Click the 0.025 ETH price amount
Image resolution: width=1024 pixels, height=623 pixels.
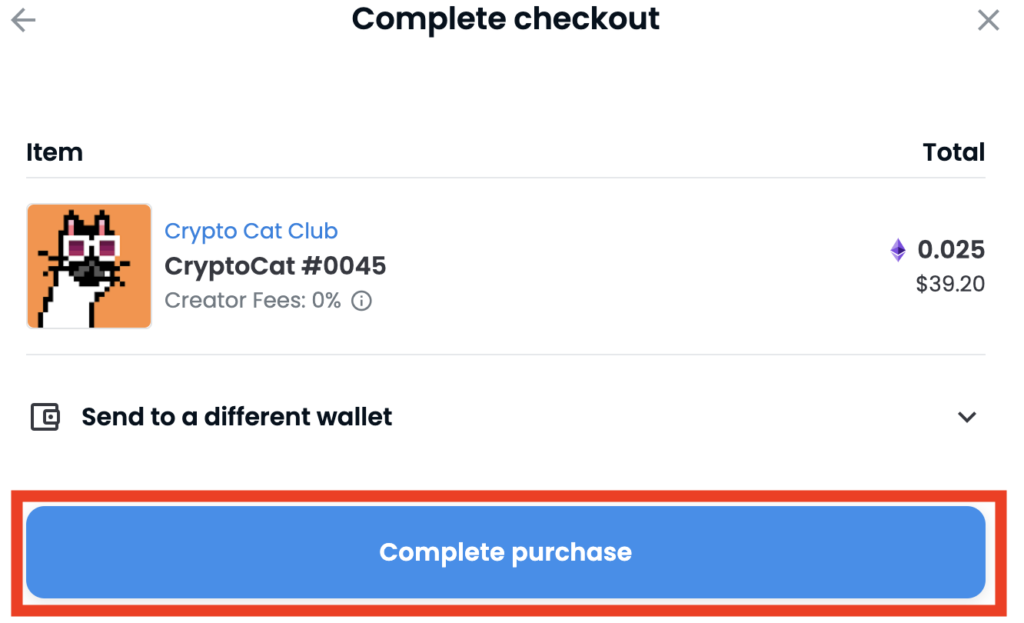(950, 249)
